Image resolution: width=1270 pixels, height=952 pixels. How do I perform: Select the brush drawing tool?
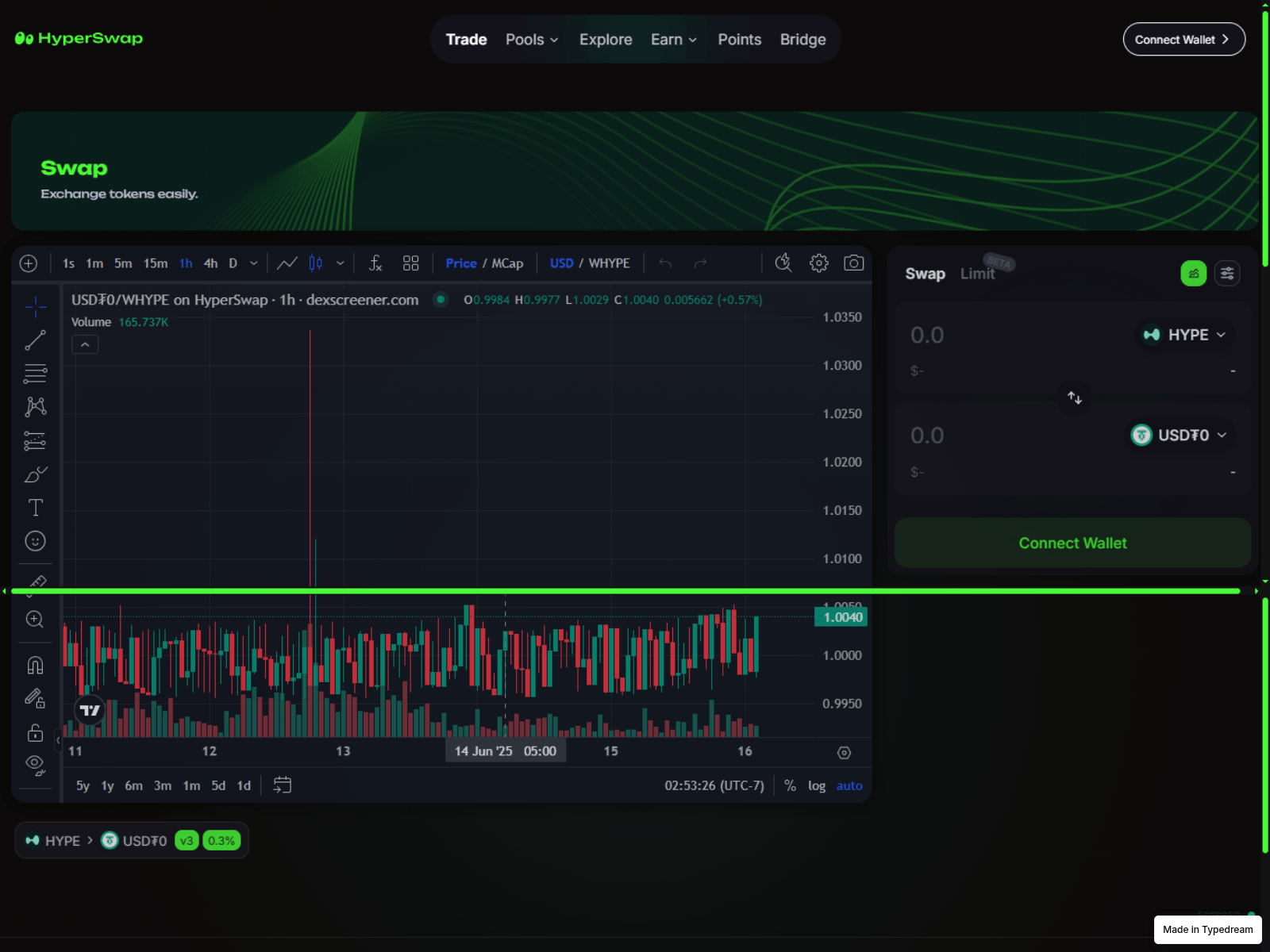point(35,474)
